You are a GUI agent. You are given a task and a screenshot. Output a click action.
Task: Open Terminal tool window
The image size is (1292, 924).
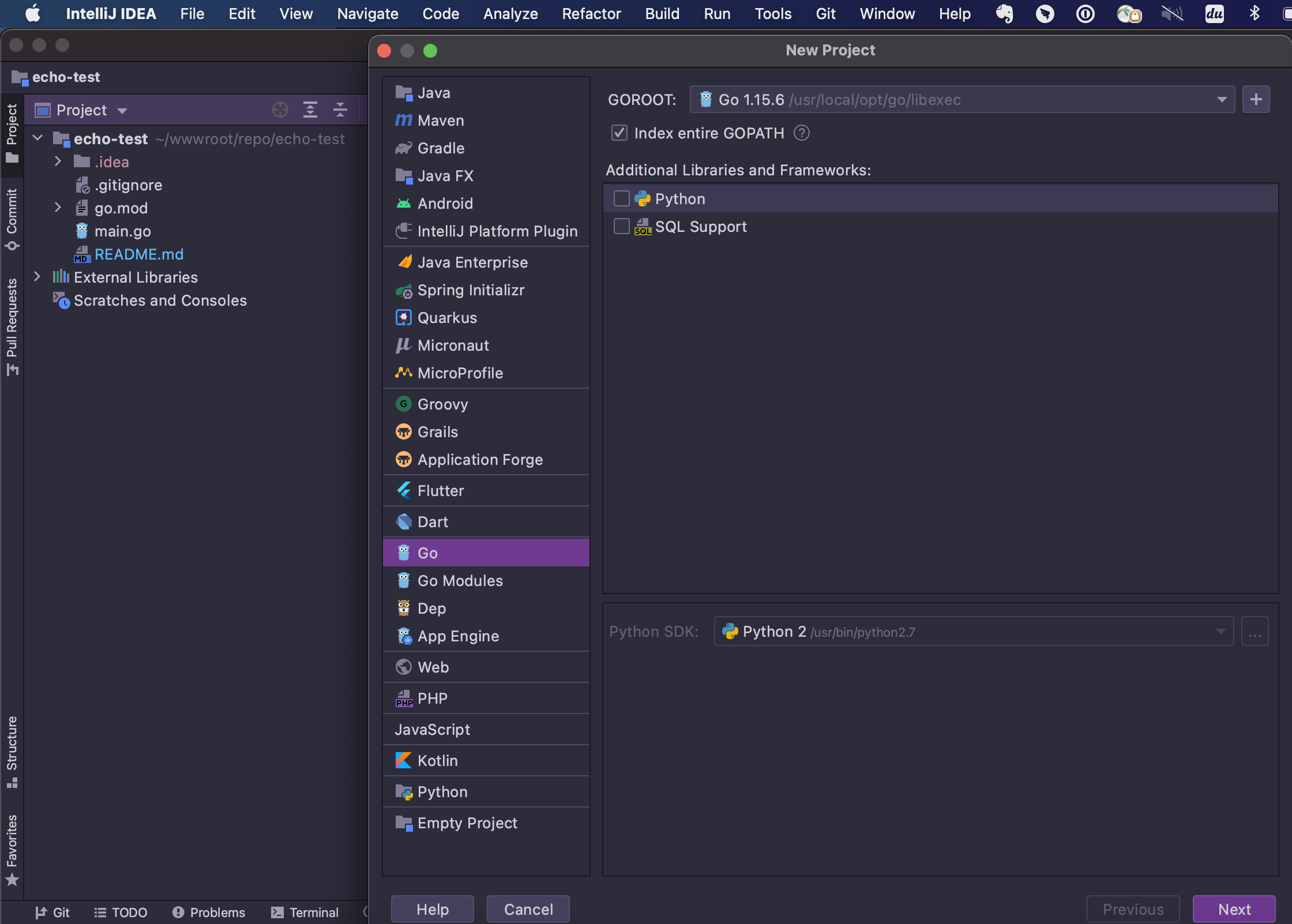coord(305,912)
